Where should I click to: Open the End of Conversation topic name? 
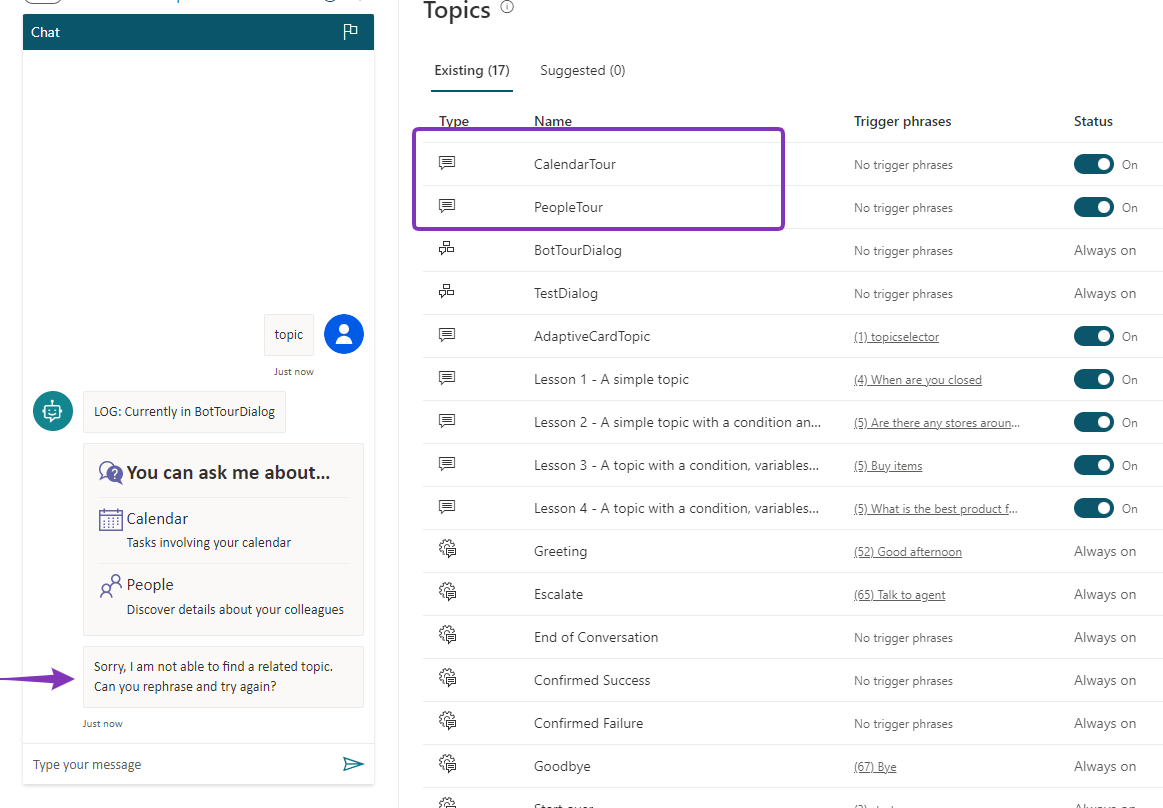coord(596,637)
